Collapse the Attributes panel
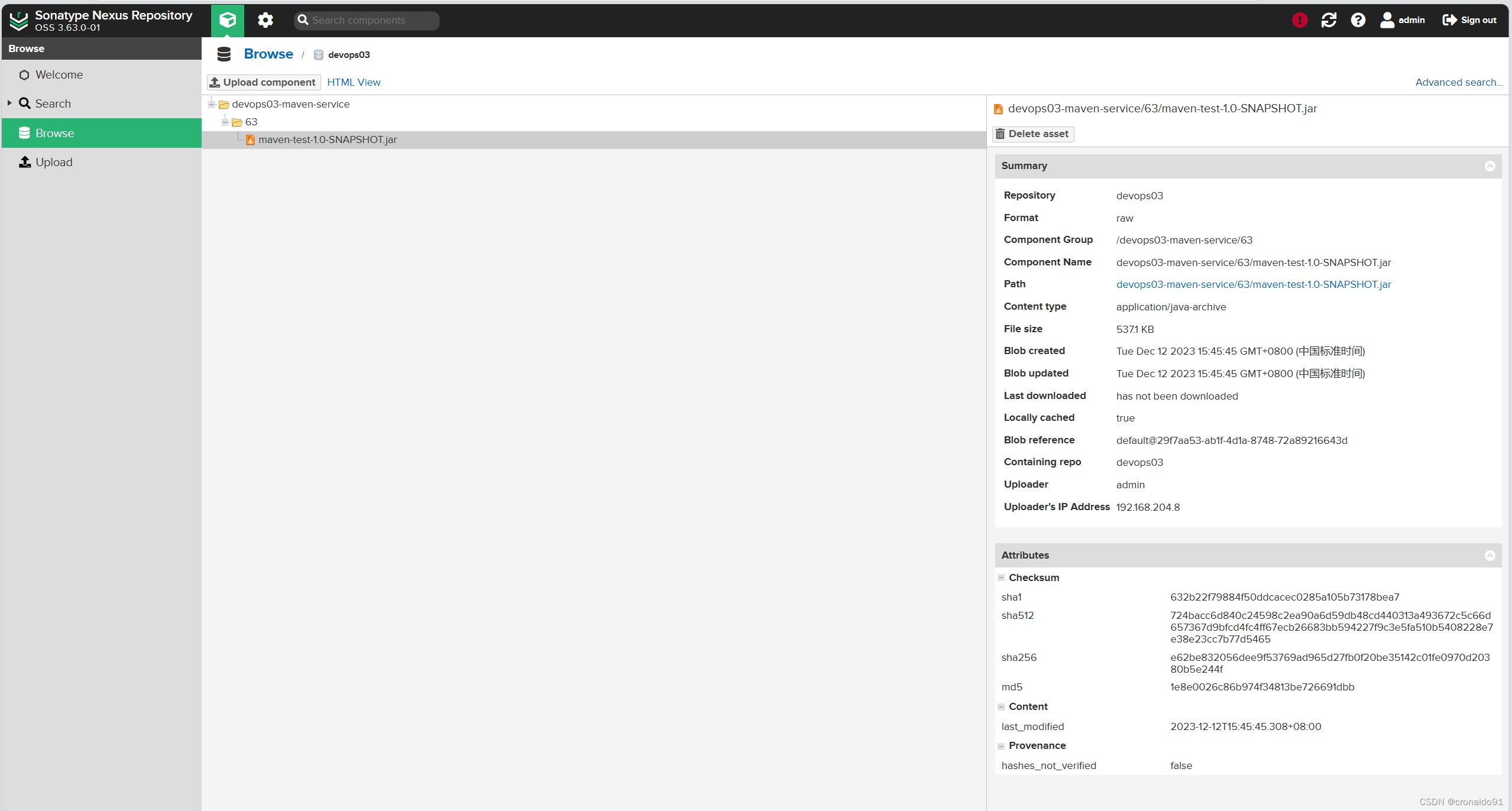This screenshot has height=811, width=1512. (1490, 556)
